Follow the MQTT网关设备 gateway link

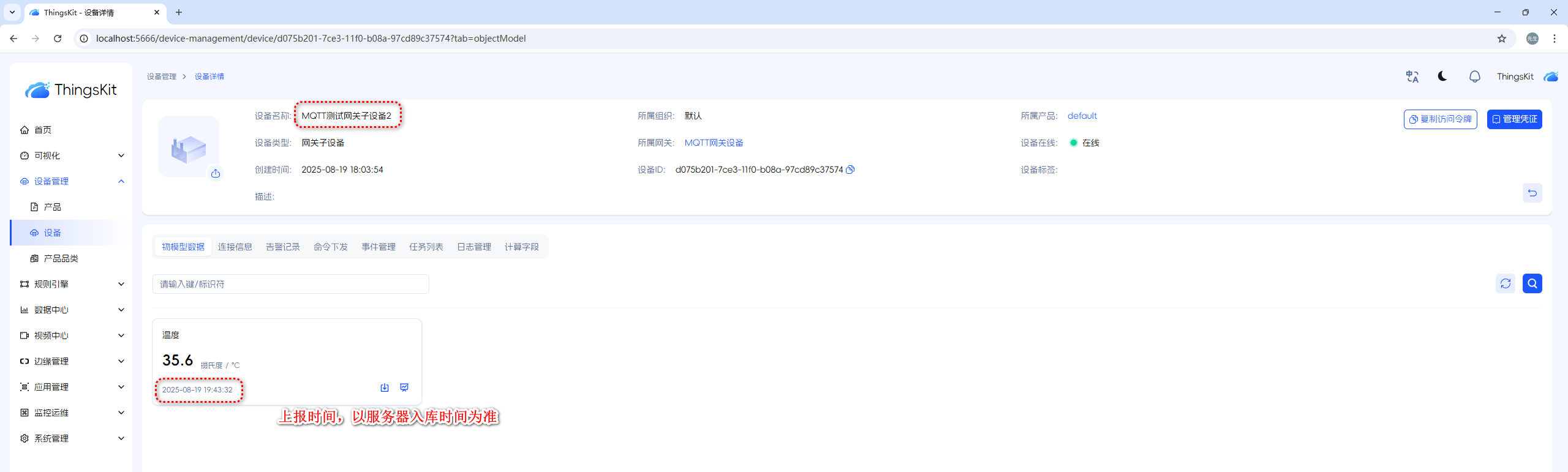(714, 143)
